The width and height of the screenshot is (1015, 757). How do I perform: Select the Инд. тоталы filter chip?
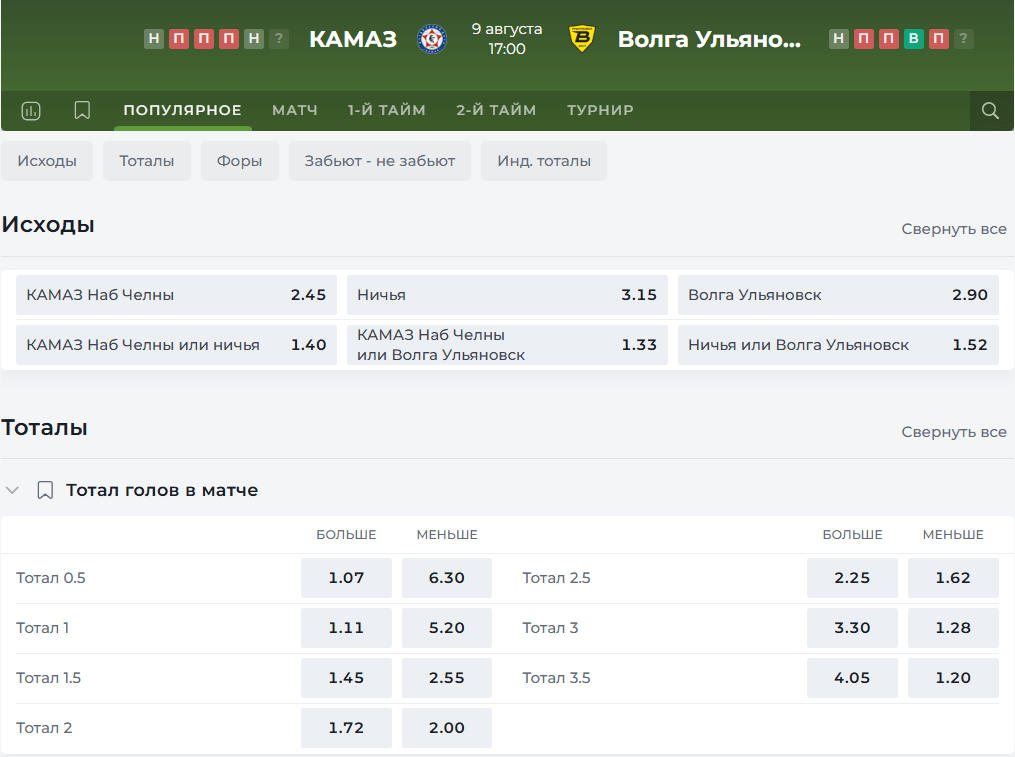click(x=544, y=161)
